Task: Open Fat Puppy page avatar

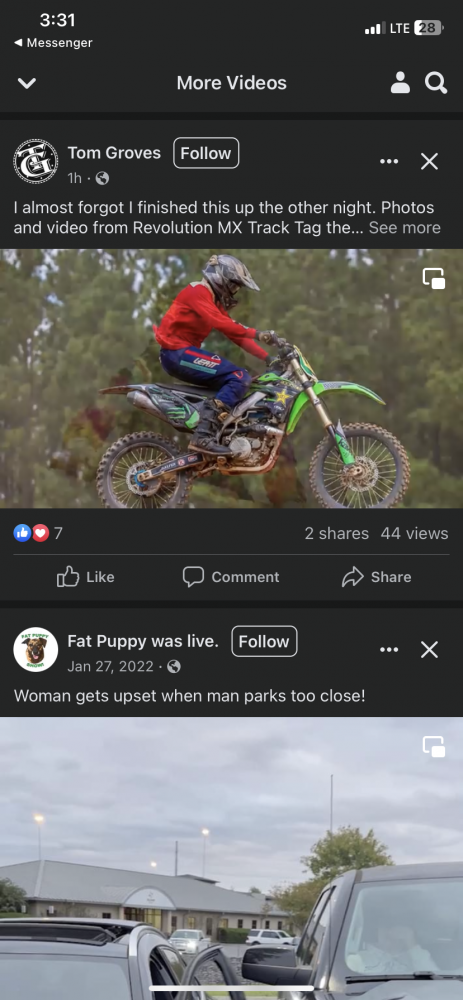Action: click(36, 649)
